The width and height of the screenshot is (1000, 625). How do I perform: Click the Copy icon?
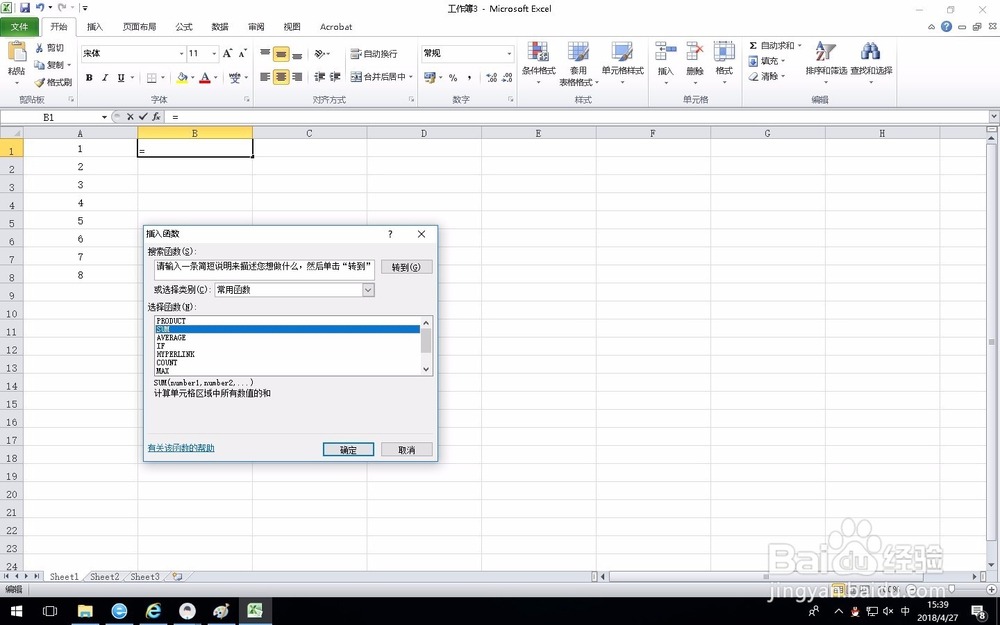(40, 64)
